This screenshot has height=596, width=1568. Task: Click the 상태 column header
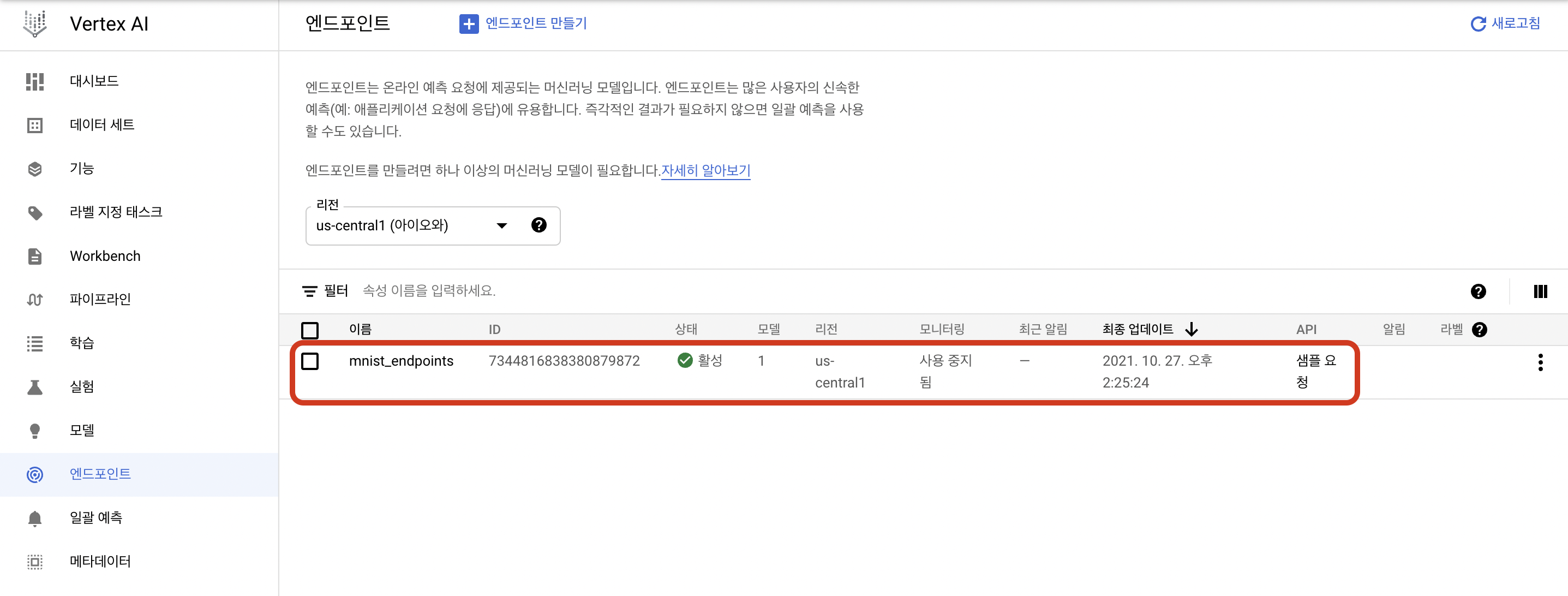coord(685,329)
